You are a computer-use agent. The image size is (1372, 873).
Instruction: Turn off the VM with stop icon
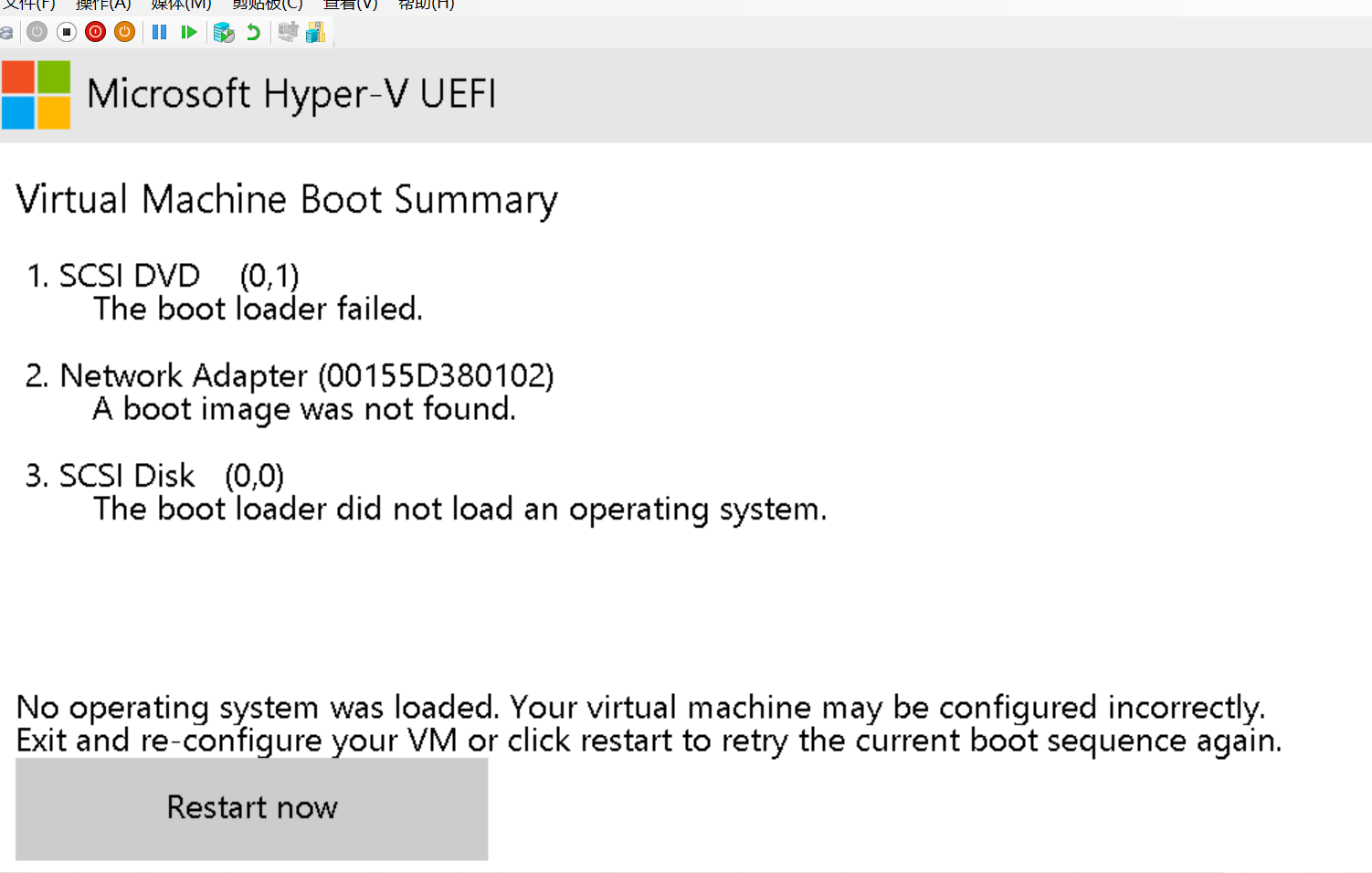pos(67,32)
